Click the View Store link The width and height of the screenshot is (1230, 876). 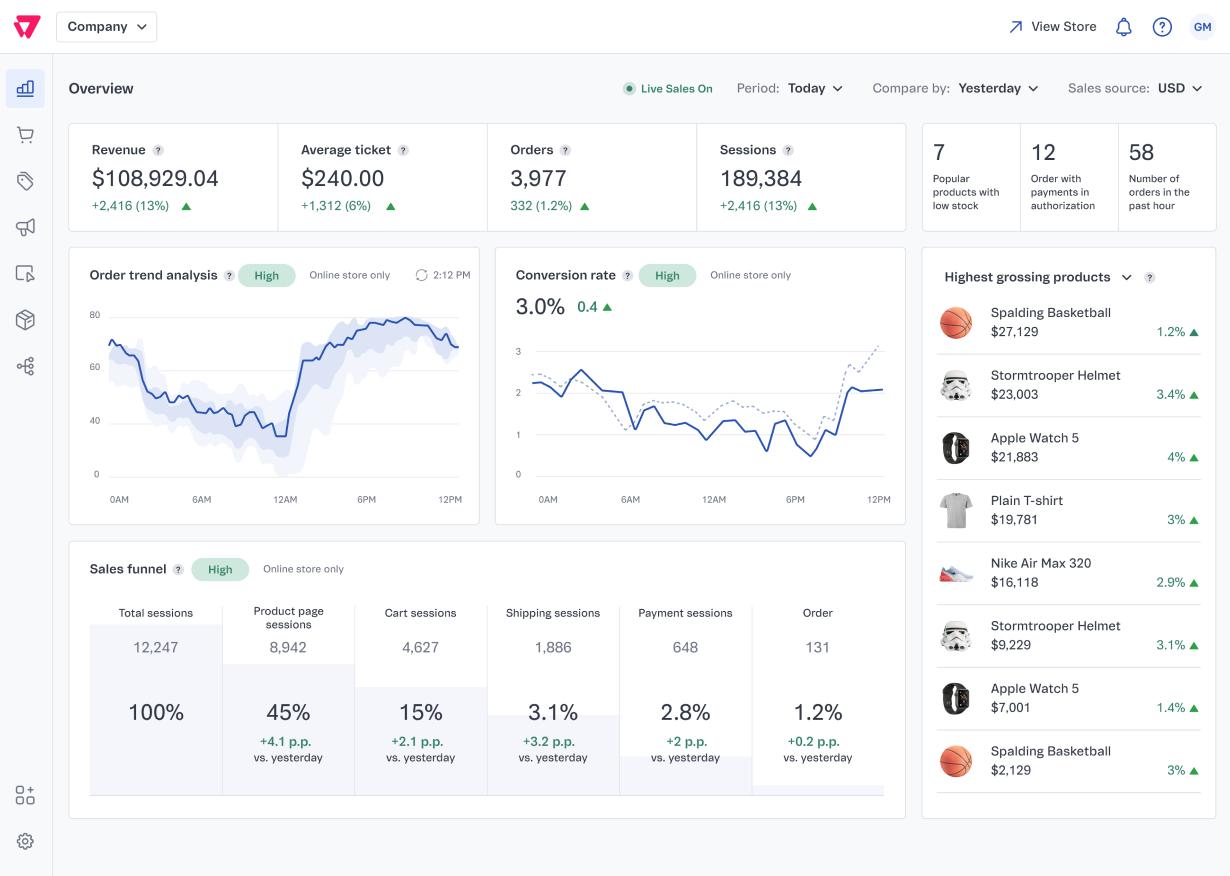[1052, 27]
